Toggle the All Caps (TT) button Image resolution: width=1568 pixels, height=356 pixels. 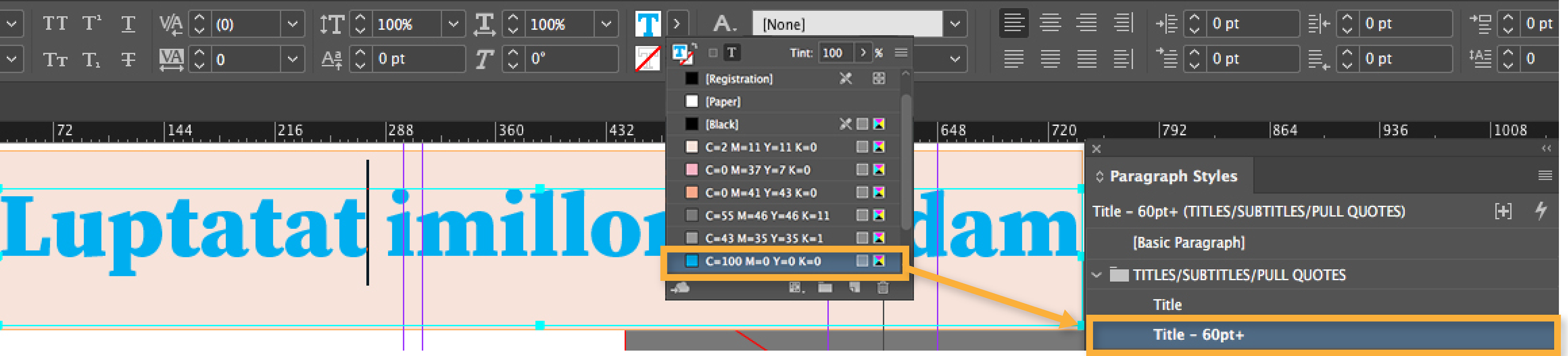[55, 24]
